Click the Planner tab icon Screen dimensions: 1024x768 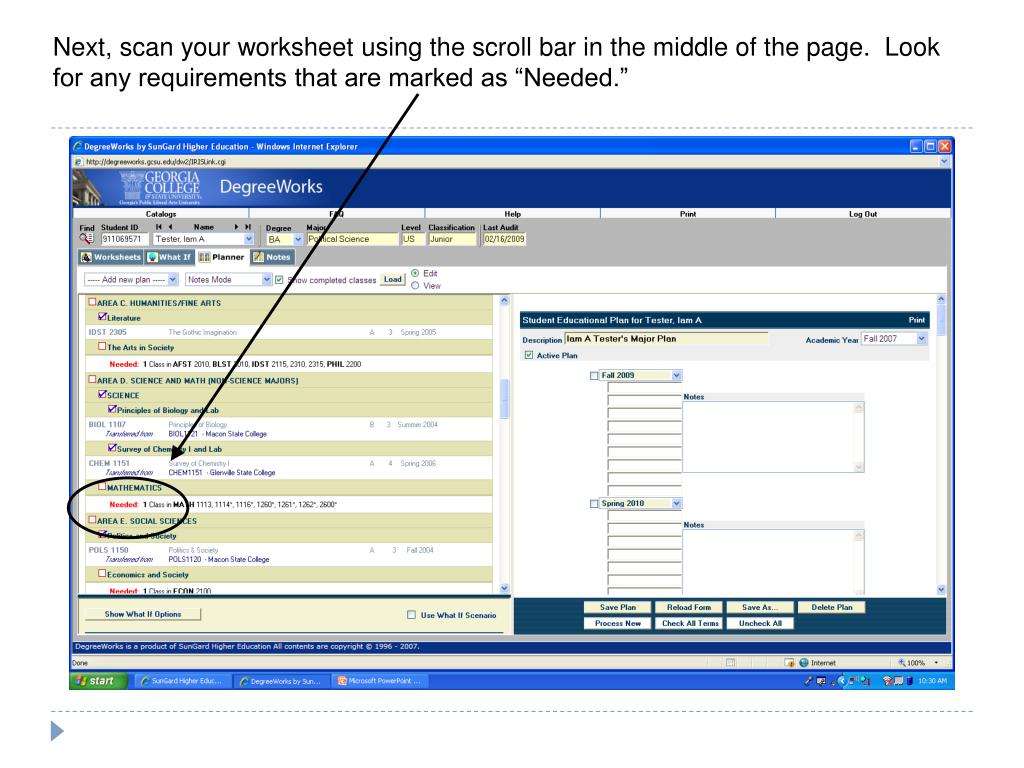tap(204, 257)
